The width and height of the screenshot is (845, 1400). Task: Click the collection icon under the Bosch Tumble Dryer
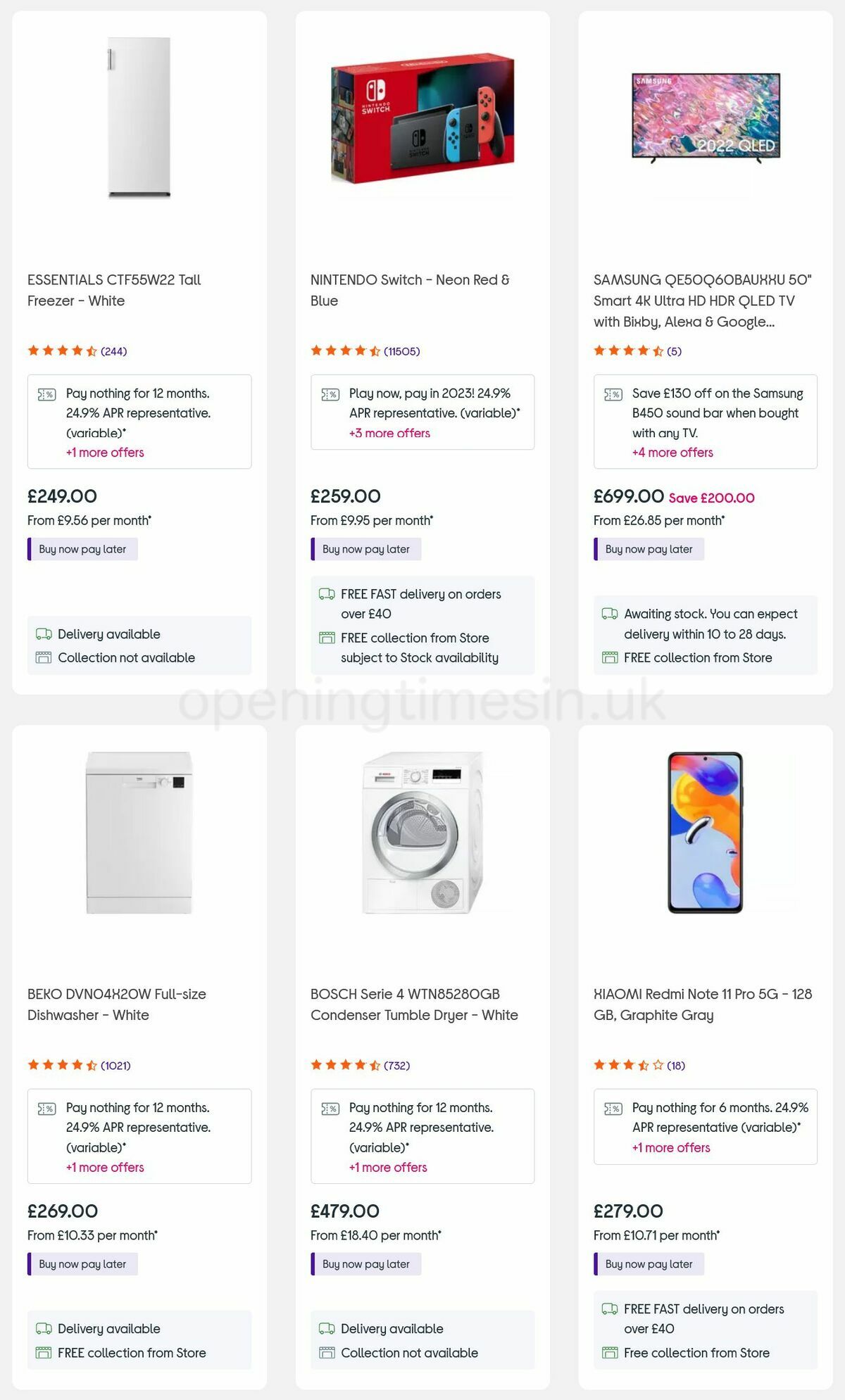click(326, 1352)
